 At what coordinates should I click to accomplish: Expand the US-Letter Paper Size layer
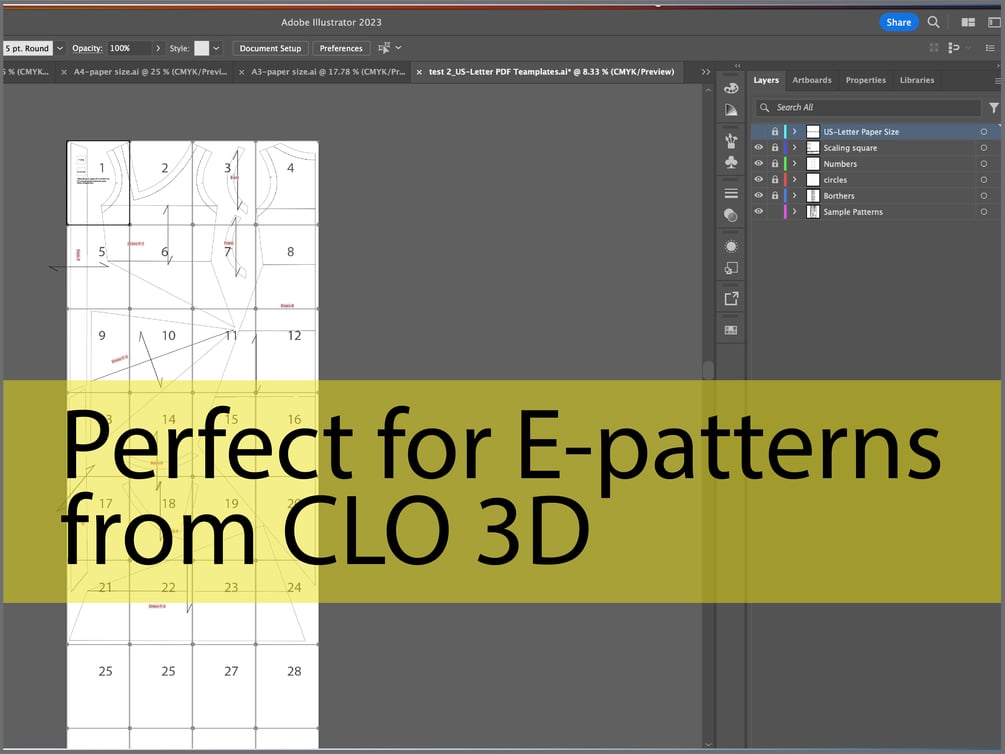pos(795,131)
